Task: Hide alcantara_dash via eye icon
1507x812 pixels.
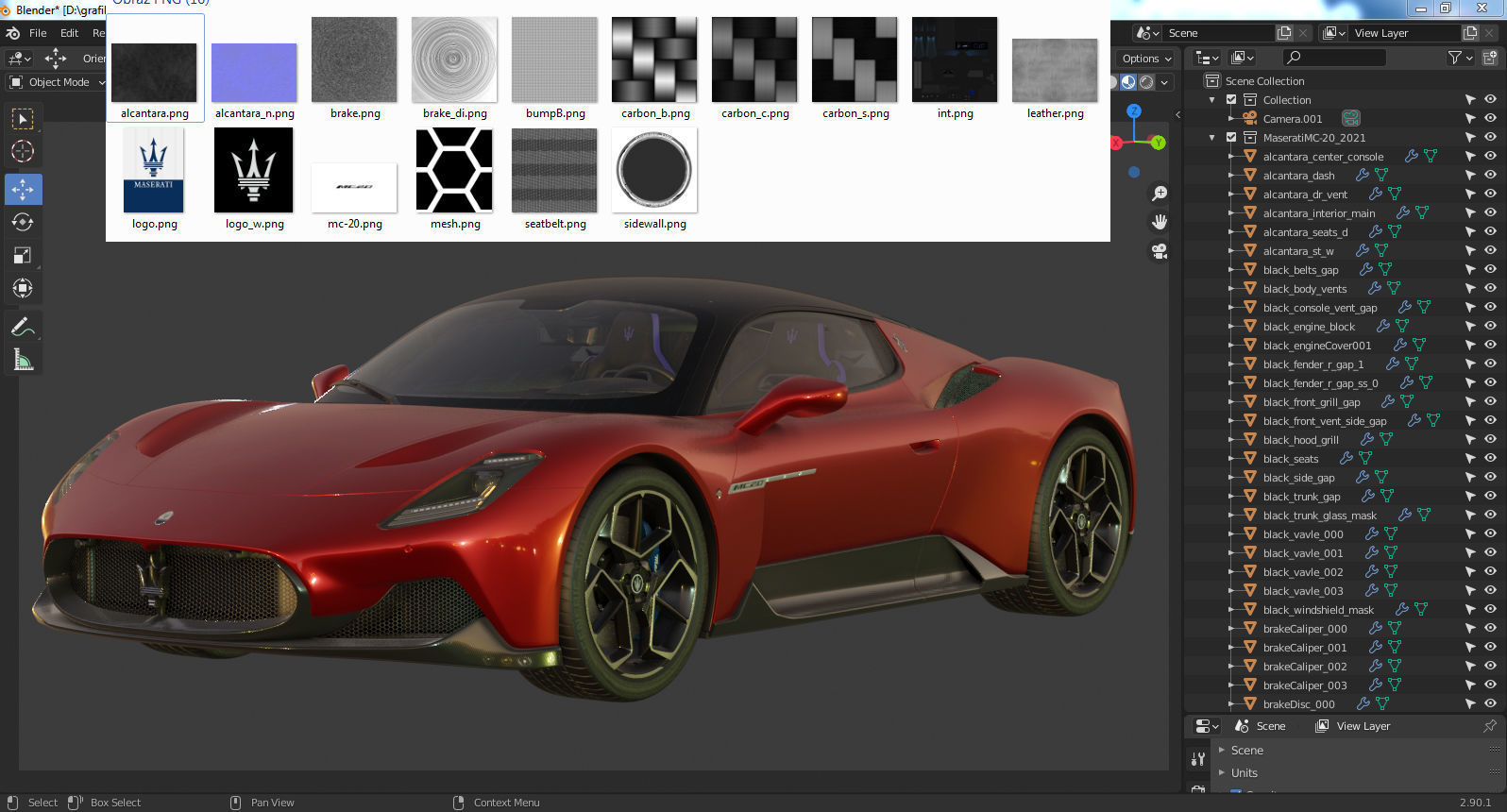Action: [x=1490, y=176]
